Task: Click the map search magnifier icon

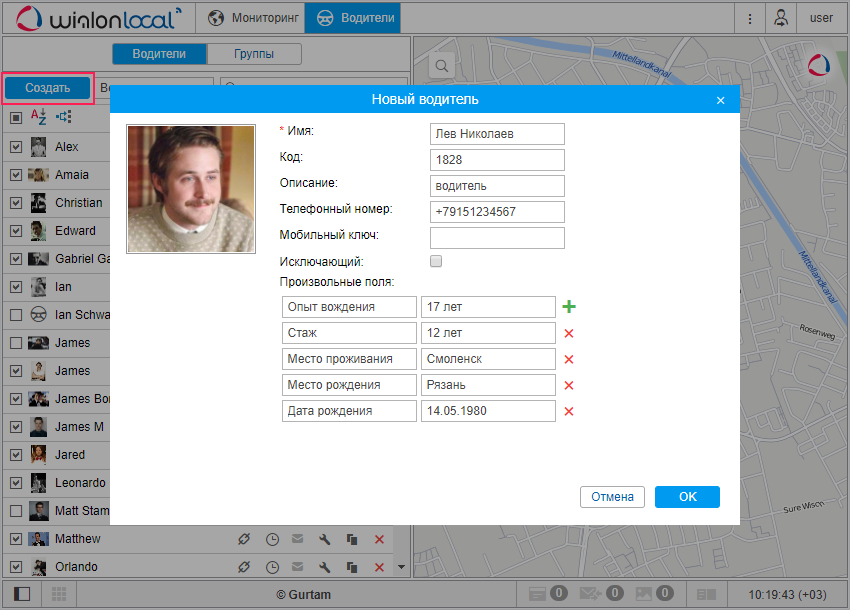Action: pyautogui.click(x=440, y=66)
